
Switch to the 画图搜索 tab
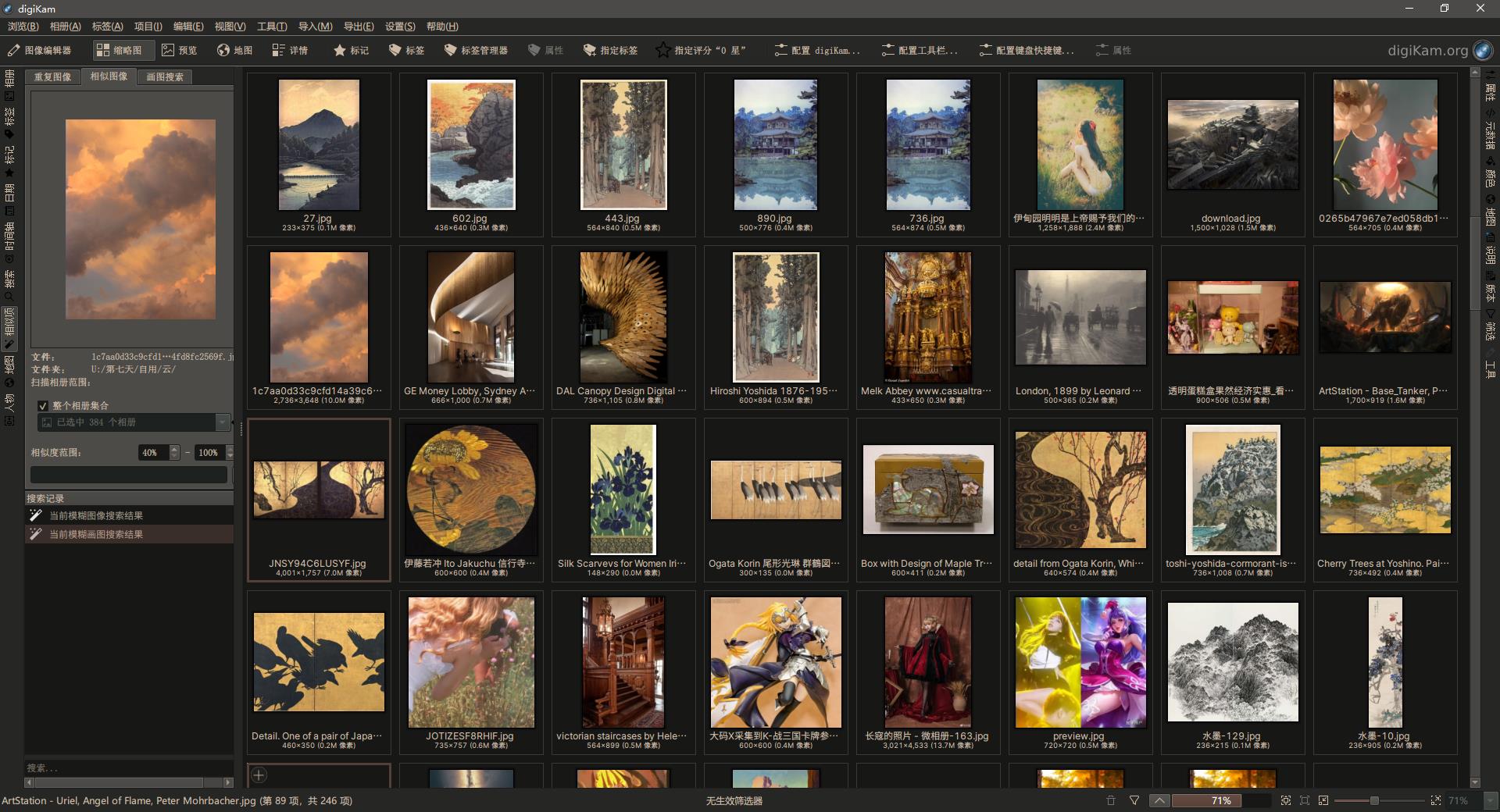point(165,77)
